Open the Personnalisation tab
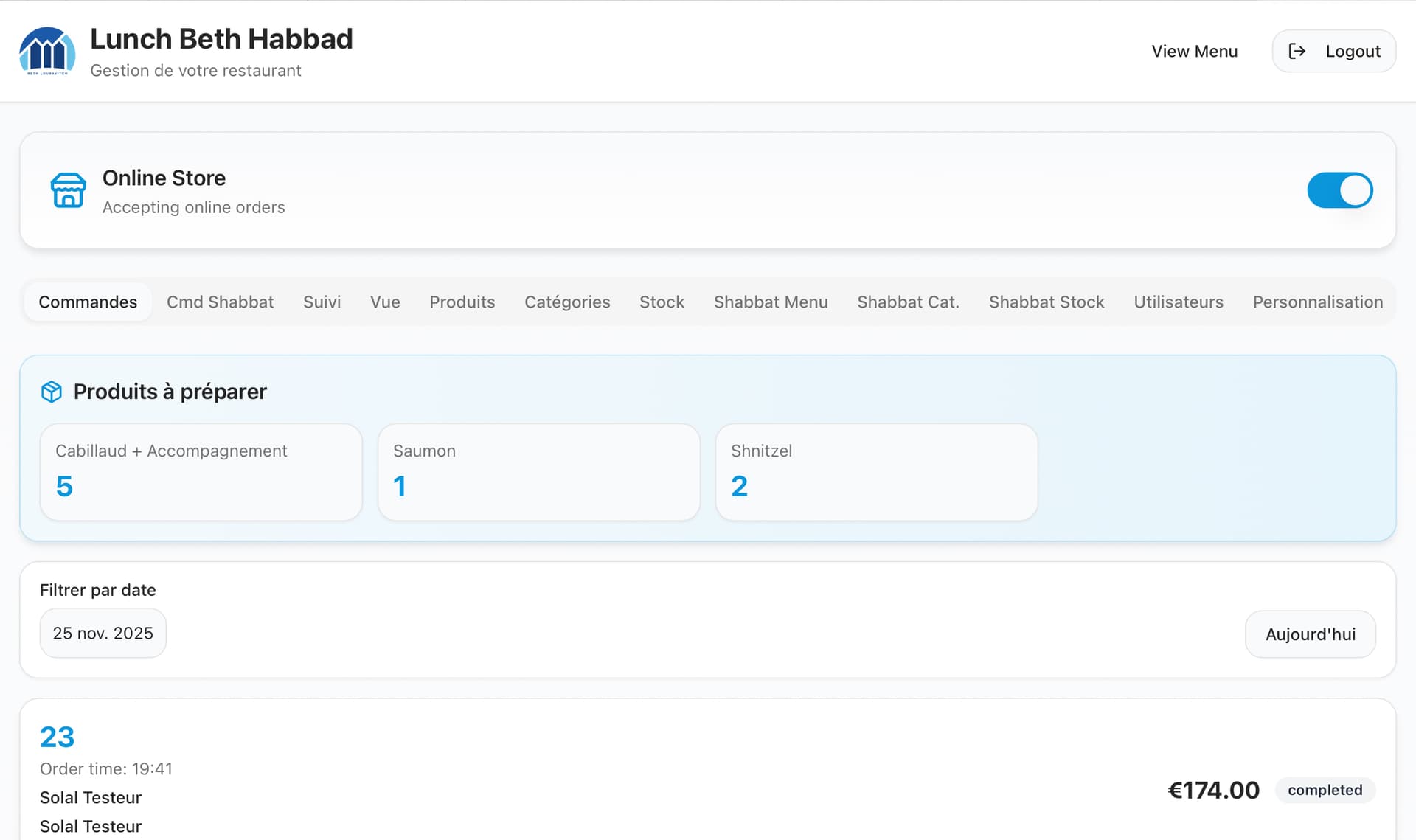This screenshot has width=1416, height=840. (x=1317, y=302)
